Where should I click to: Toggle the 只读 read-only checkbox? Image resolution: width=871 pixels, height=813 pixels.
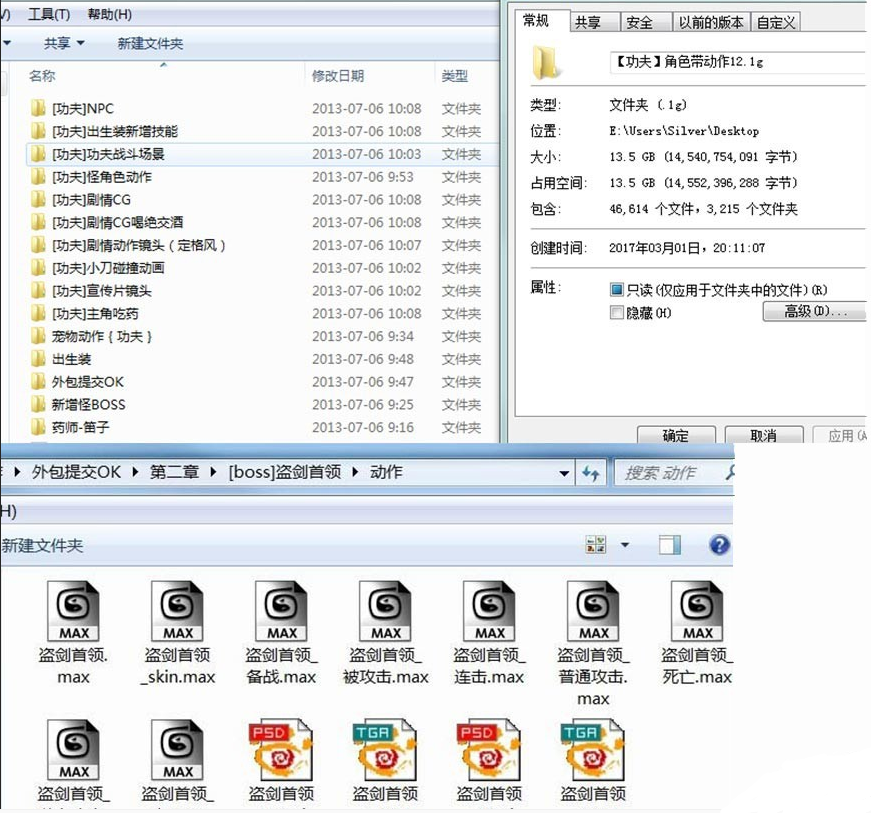(617, 289)
